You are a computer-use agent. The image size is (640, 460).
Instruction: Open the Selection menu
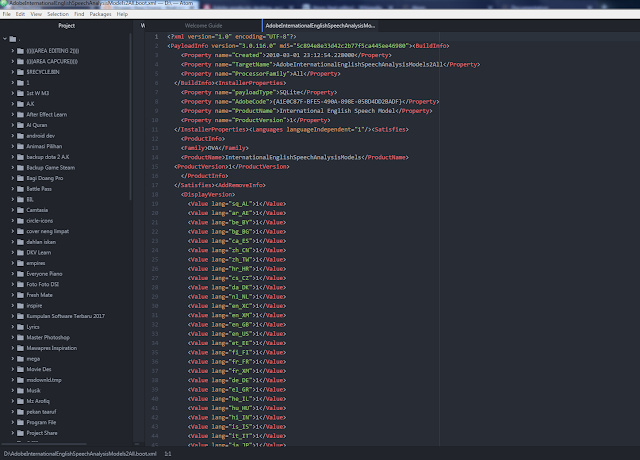[x=58, y=14]
